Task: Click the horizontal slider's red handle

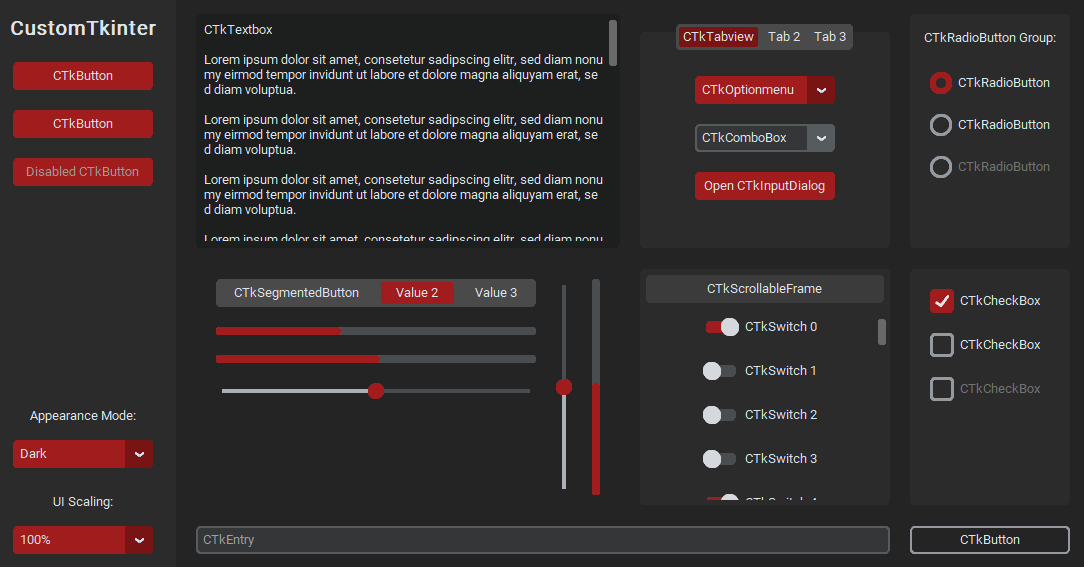Action: 376,391
